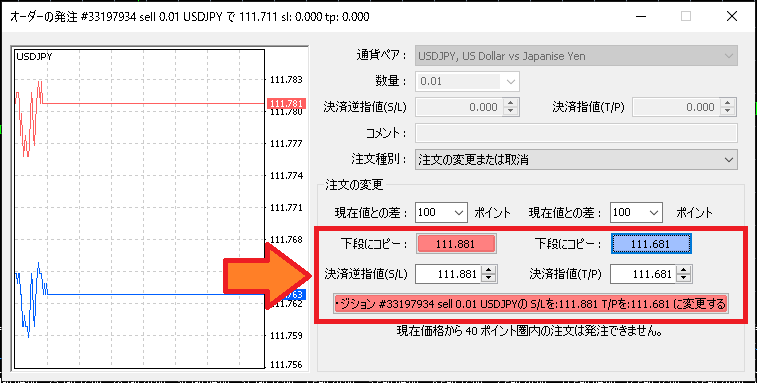Increase the lower T/P spinner value
This screenshot has width=757, height=383.
[684, 270]
